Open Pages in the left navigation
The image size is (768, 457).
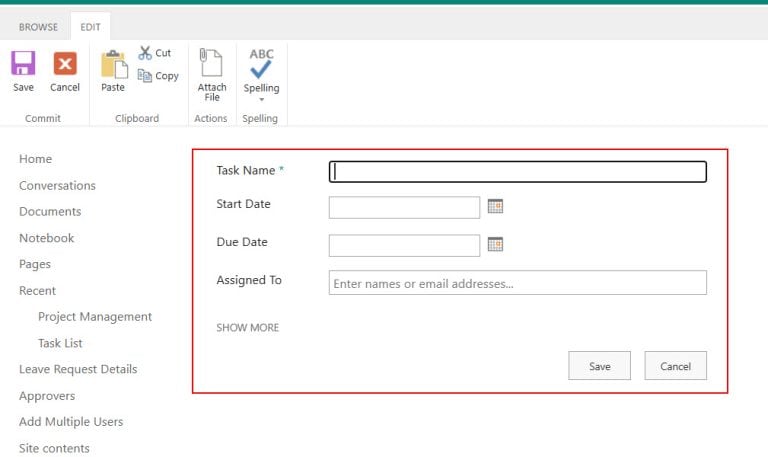(35, 265)
